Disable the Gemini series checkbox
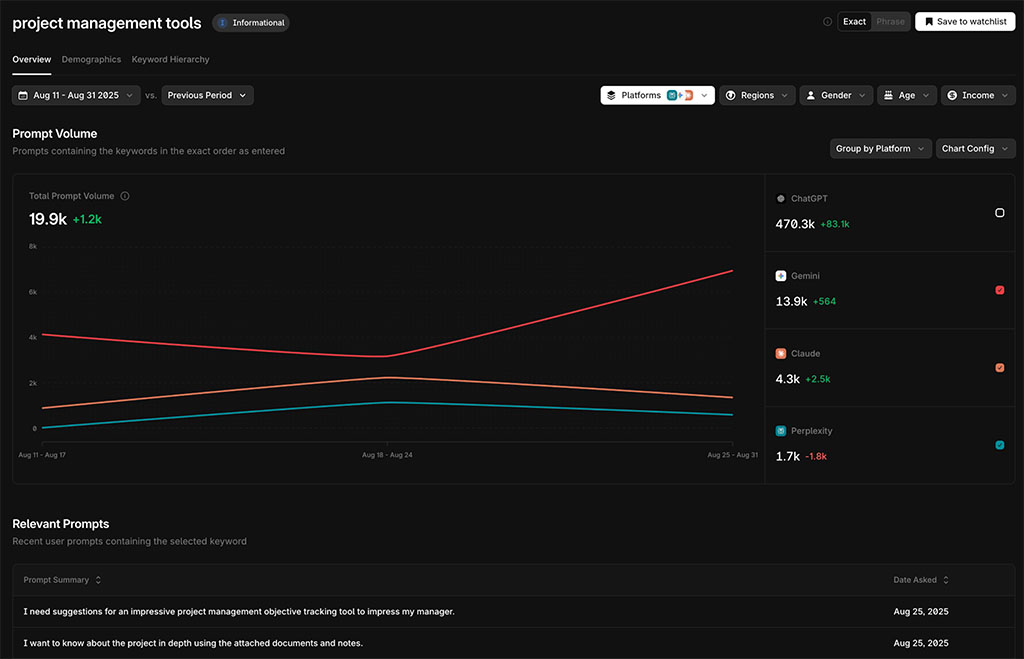Screen dimensions: 1024x659 click(999, 290)
